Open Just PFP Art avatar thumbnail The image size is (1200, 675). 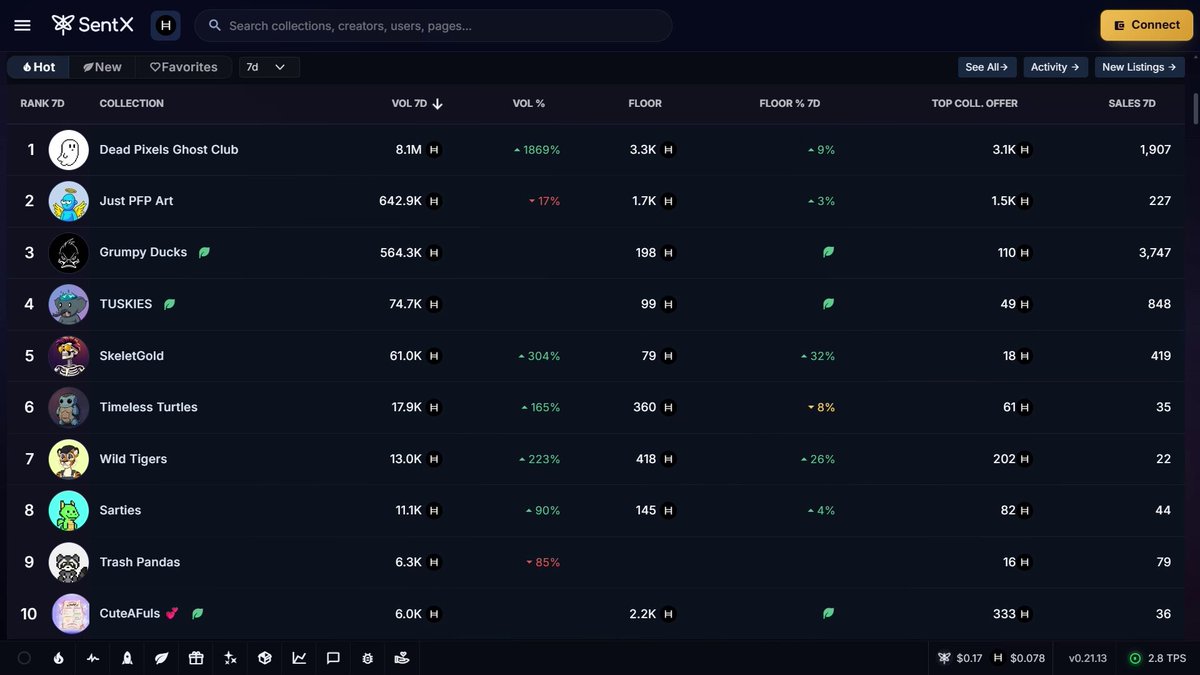[69, 201]
